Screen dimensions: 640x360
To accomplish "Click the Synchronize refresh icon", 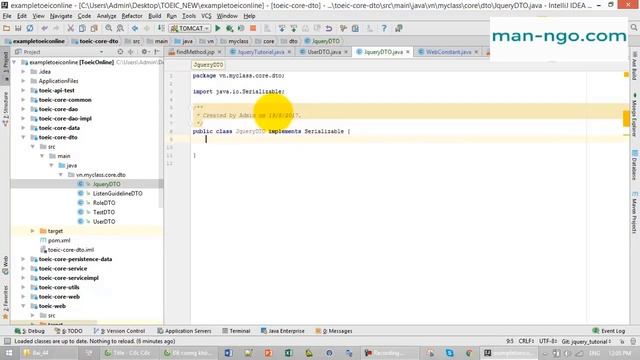I will [x=30, y=28].
